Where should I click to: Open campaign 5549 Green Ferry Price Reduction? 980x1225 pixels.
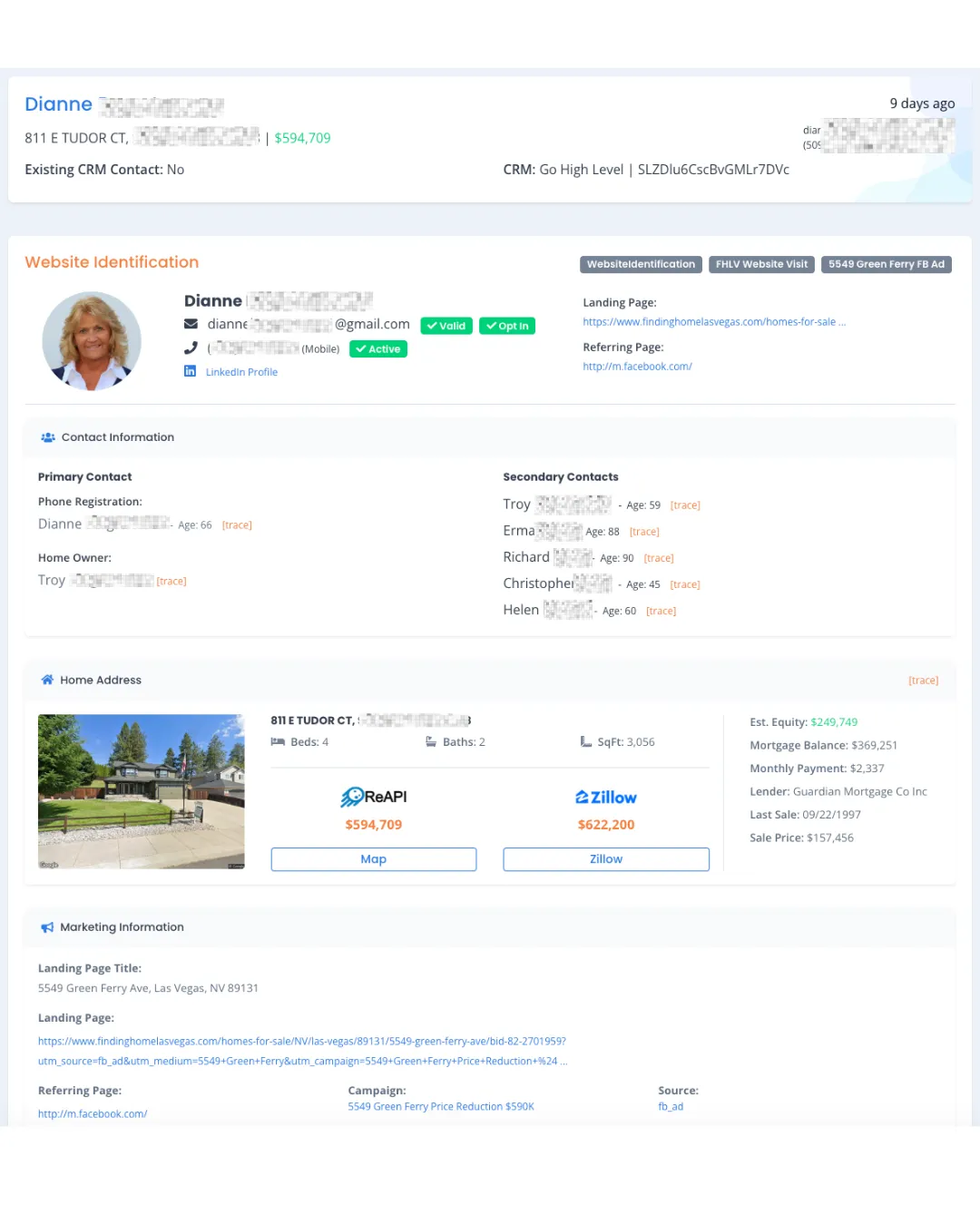point(441,1107)
